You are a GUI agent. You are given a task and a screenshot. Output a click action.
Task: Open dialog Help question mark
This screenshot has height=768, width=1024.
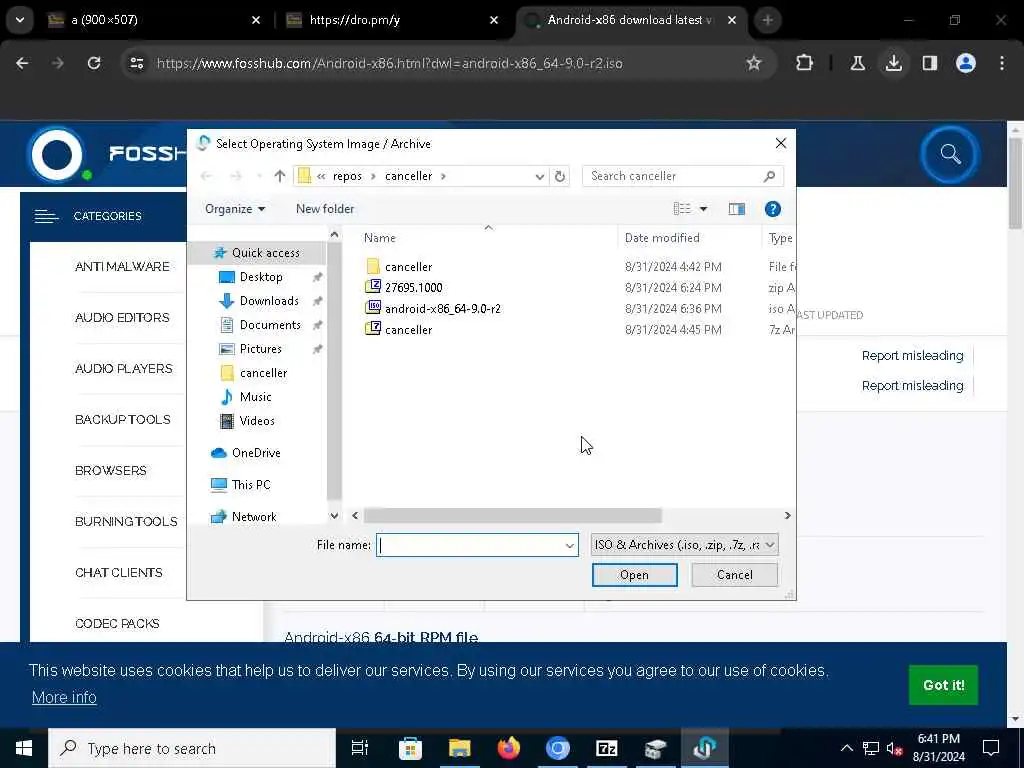coord(773,209)
